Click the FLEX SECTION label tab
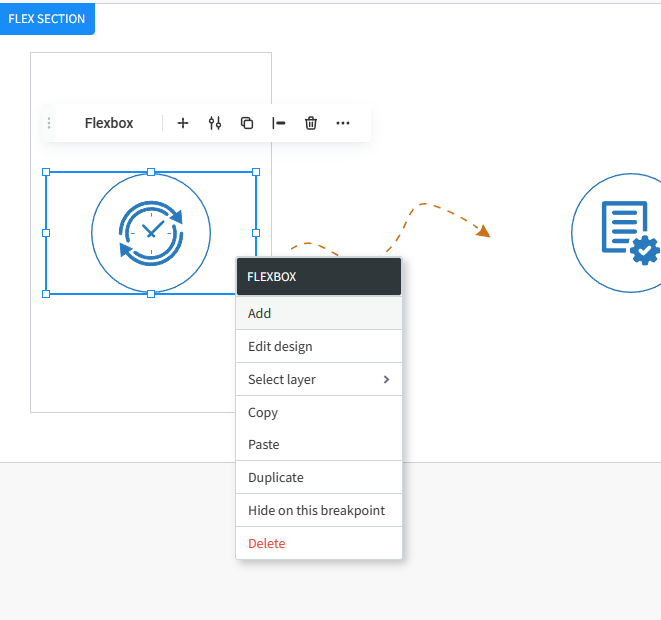661x620 pixels. pyautogui.click(x=47, y=19)
